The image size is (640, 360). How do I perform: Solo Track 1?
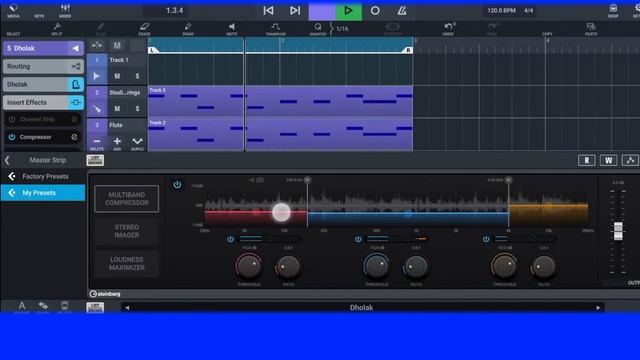click(x=137, y=76)
